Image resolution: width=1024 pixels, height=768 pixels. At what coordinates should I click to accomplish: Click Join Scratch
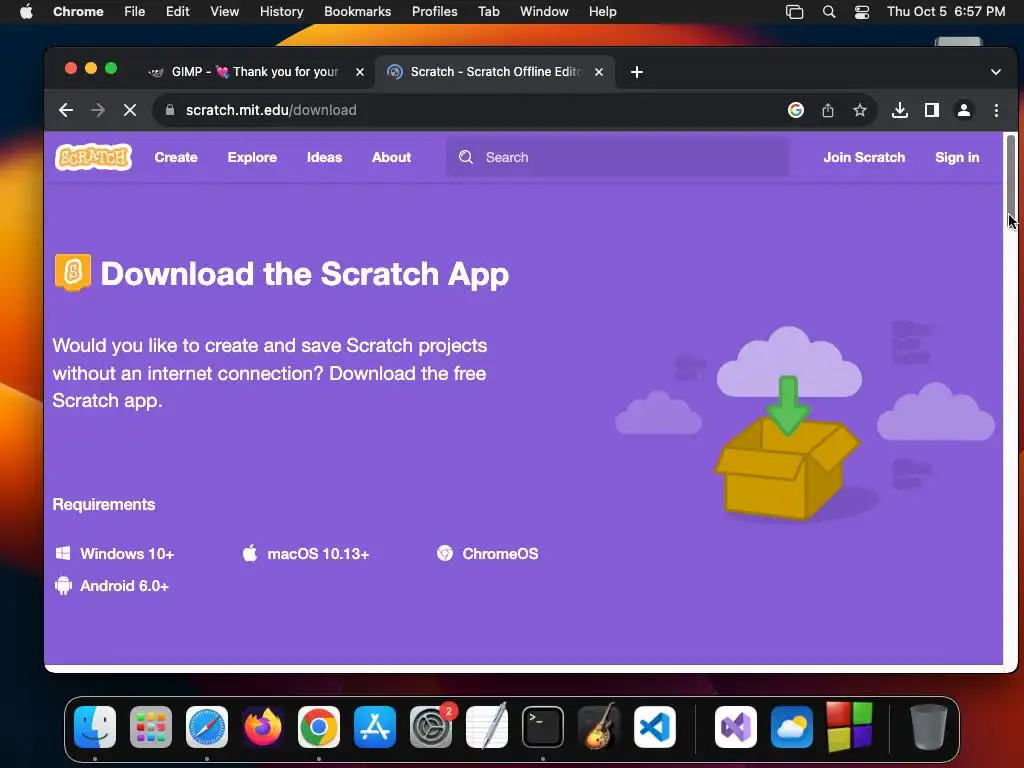pyautogui.click(x=864, y=157)
